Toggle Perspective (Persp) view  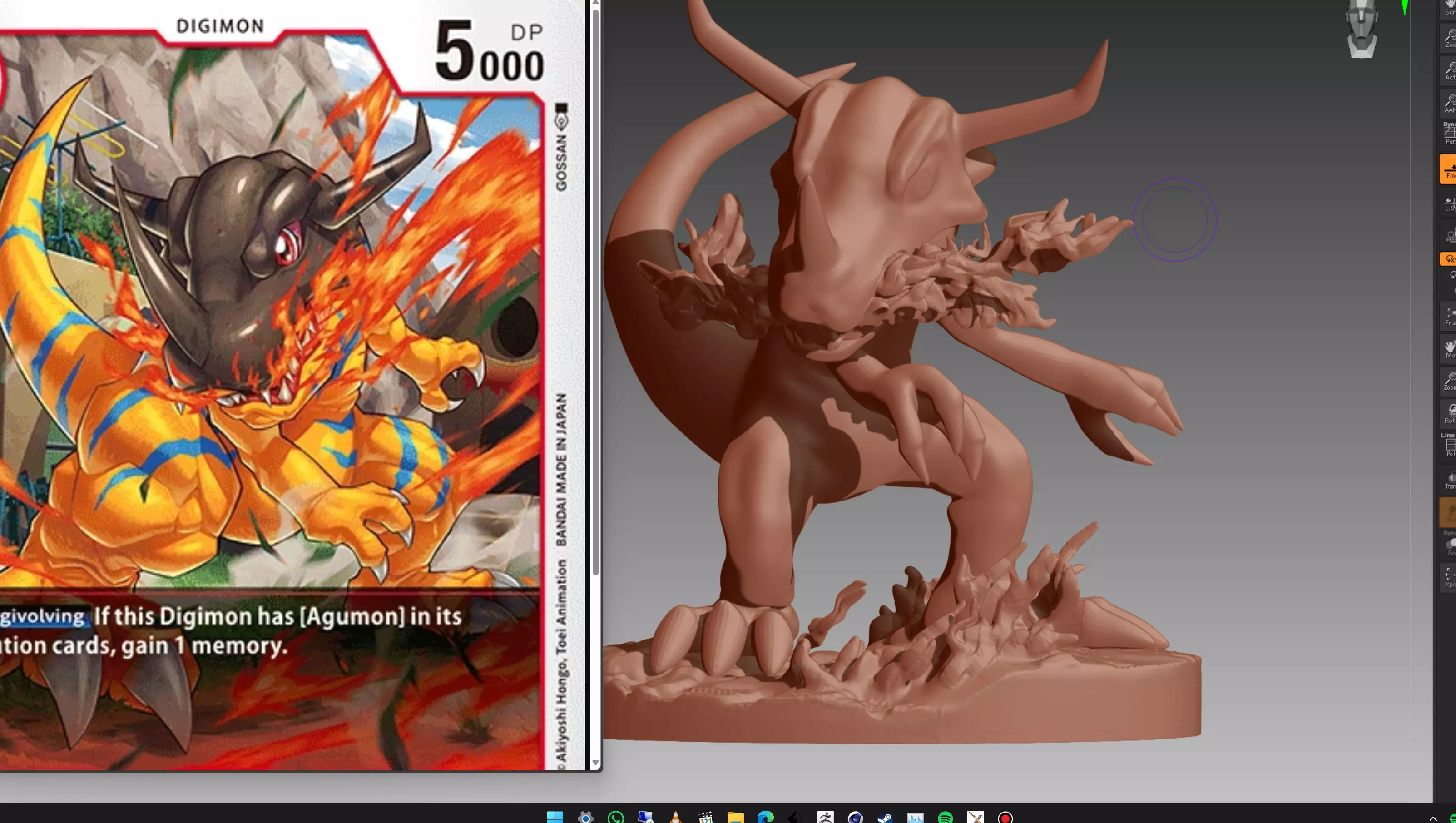pos(1449,134)
